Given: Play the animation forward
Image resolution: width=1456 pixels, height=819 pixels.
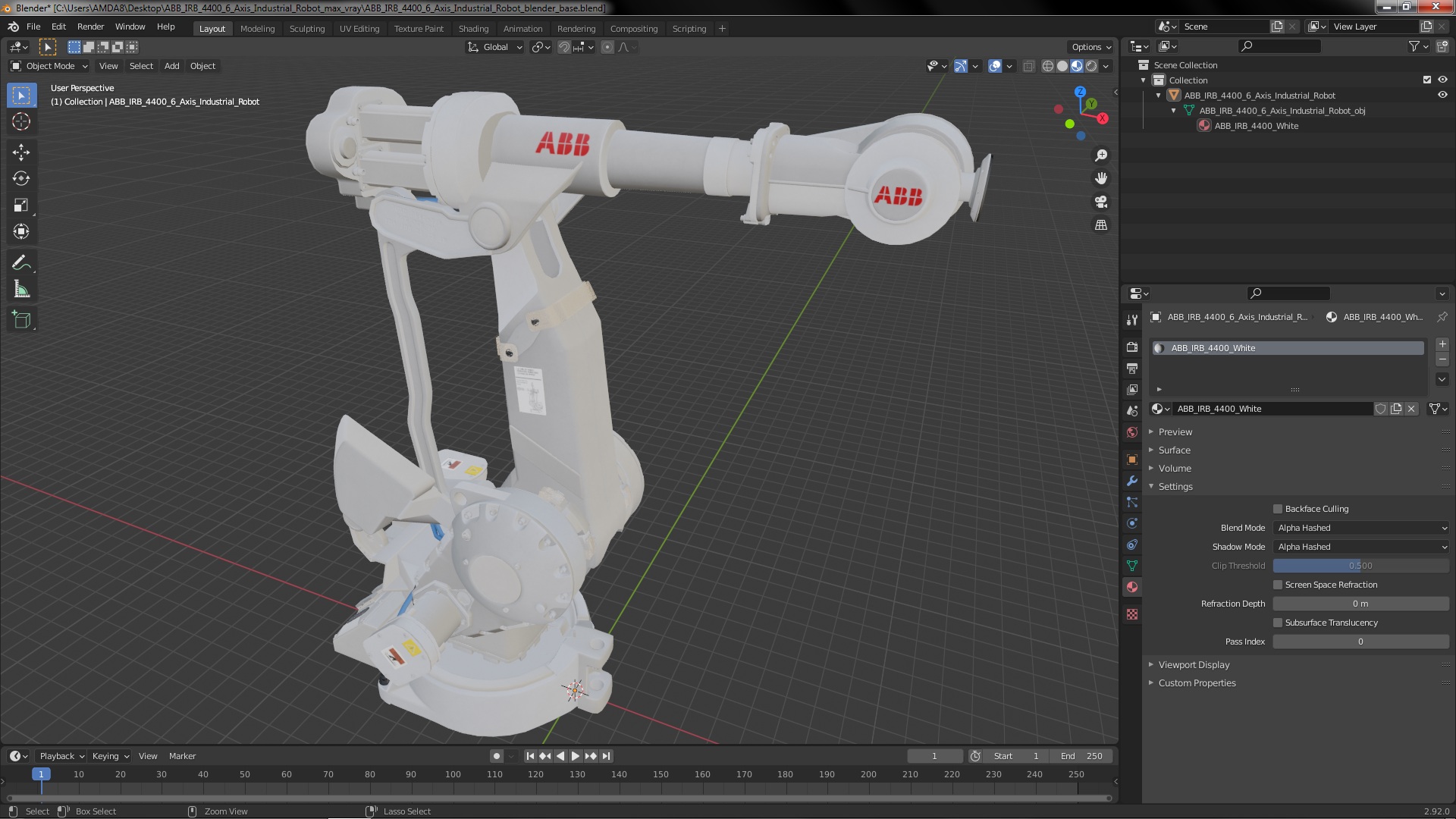Looking at the screenshot, I should (576, 756).
